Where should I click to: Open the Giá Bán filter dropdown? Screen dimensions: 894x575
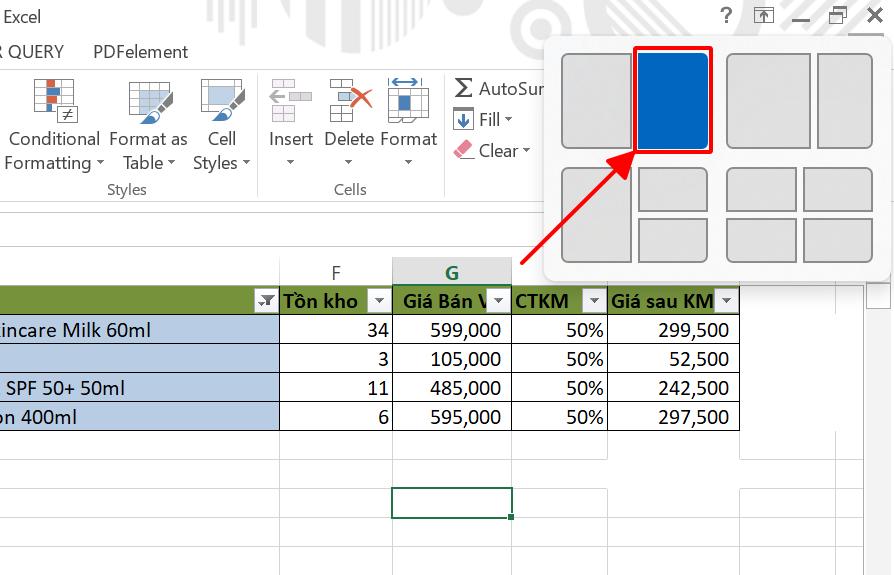[498, 300]
